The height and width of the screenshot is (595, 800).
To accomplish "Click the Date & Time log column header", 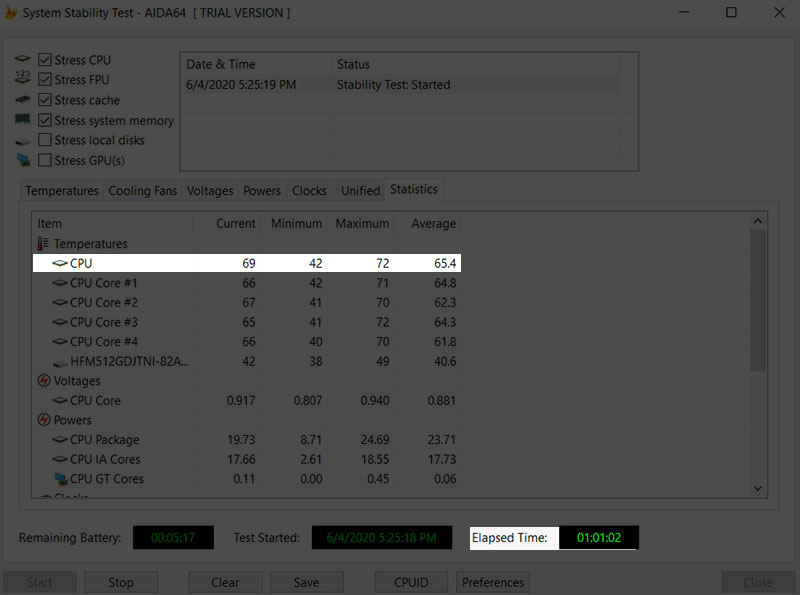I will pyautogui.click(x=257, y=64).
